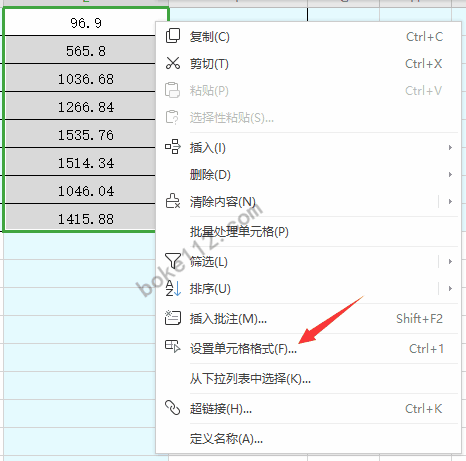Click 排序(U) menu label
Image resolution: width=466 pixels, height=461 pixels.
tap(210, 289)
